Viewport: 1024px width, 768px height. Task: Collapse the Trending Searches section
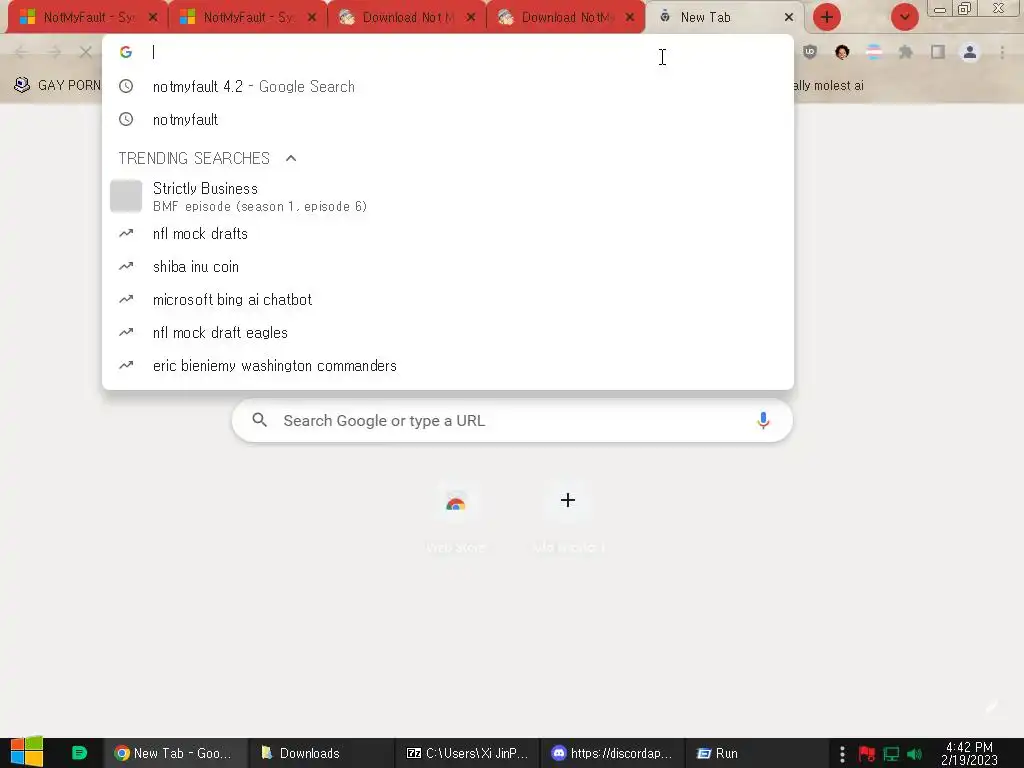(291, 158)
